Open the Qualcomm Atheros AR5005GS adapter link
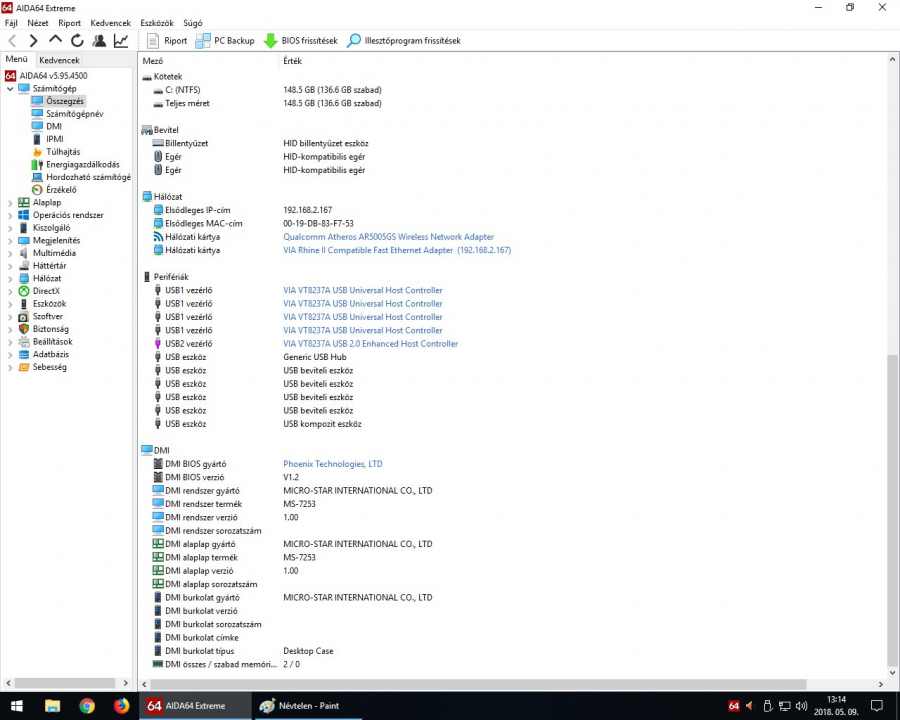 point(388,237)
